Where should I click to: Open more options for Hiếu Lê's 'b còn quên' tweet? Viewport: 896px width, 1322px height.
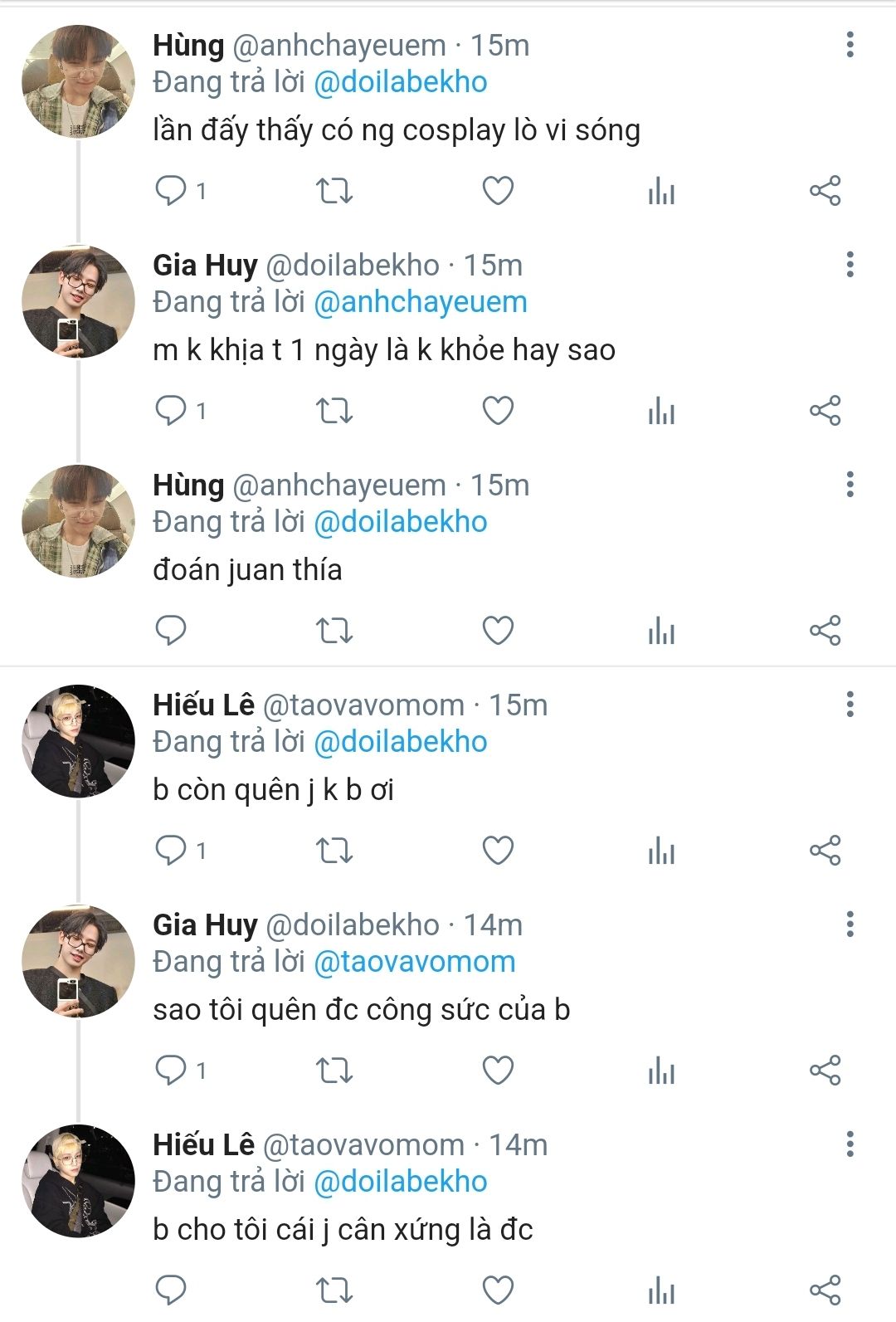pyautogui.click(x=850, y=705)
